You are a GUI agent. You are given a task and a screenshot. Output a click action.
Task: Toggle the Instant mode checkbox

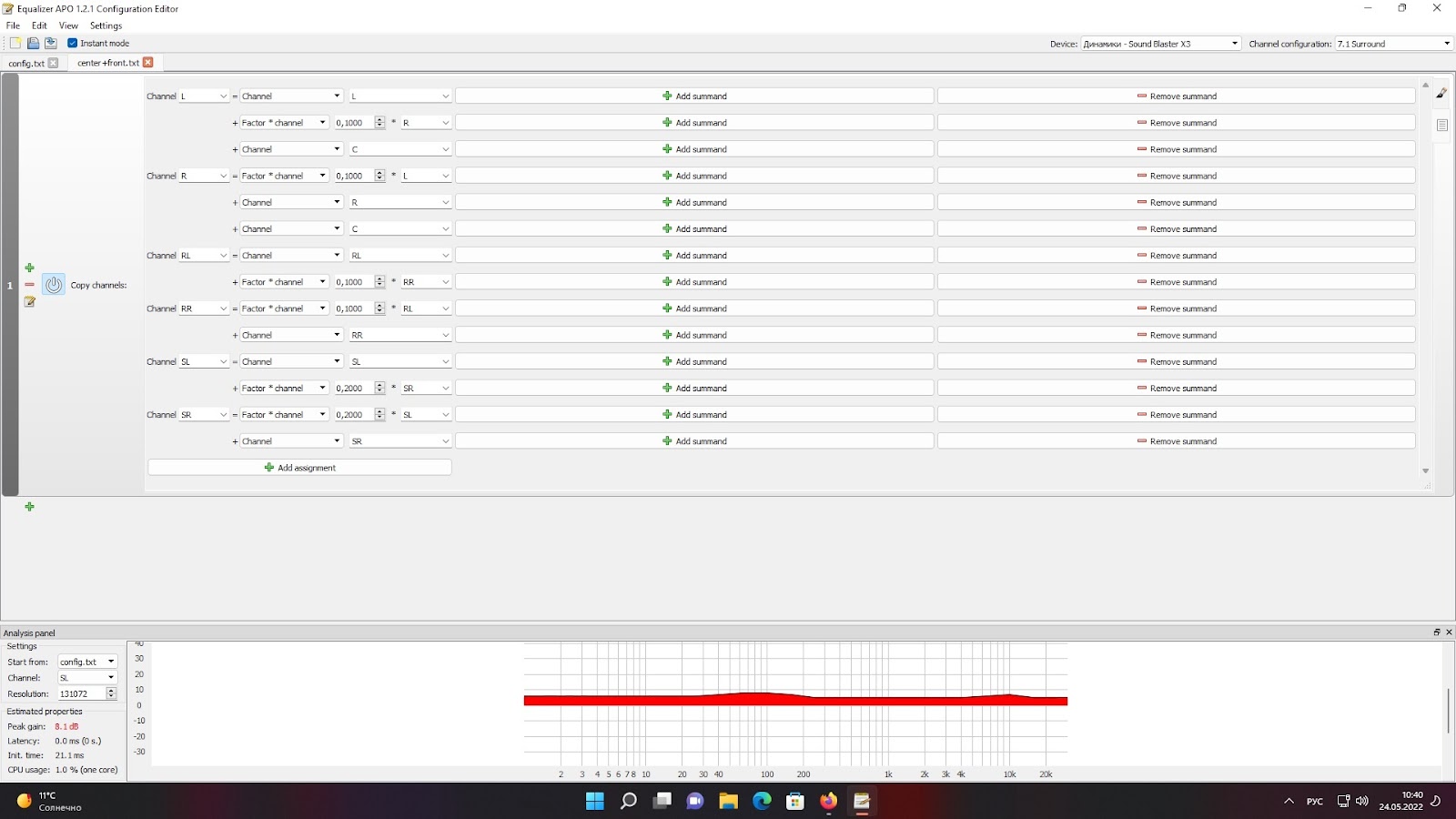coord(72,43)
